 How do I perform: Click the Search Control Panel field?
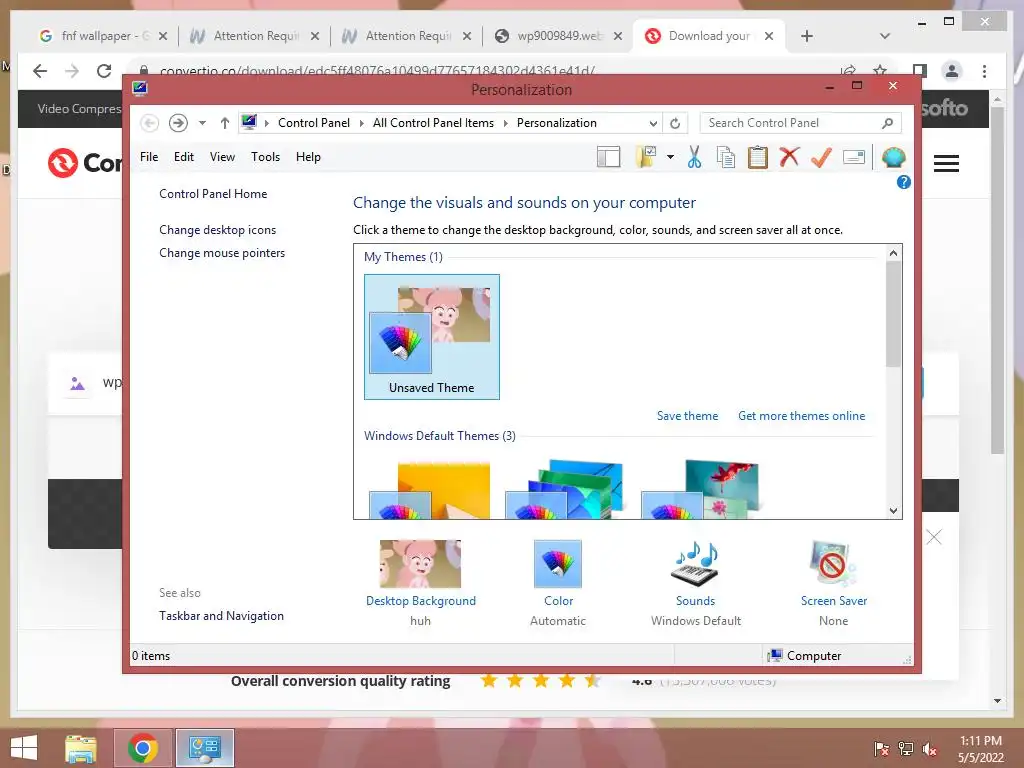801,123
